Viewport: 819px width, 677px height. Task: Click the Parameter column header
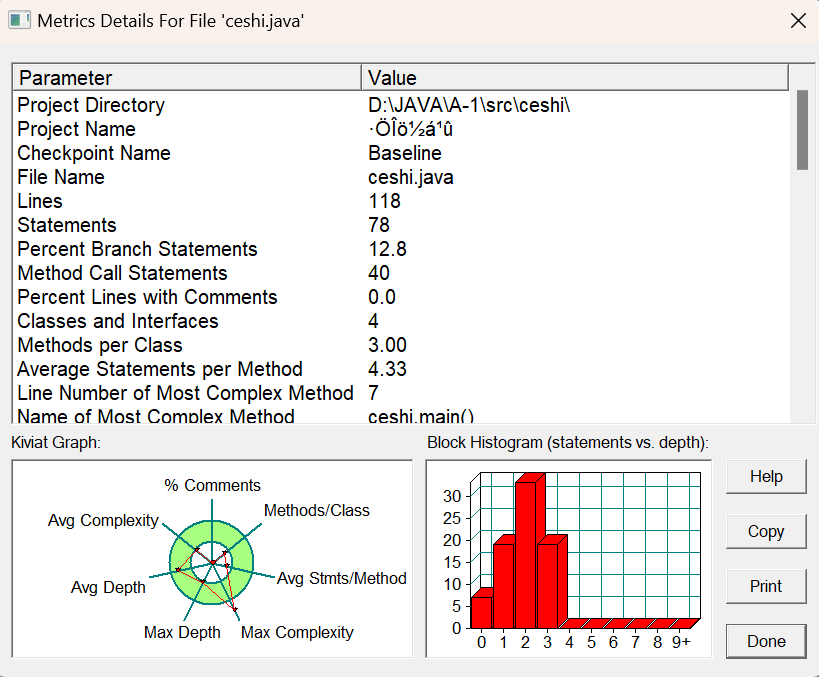pos(187,78)
